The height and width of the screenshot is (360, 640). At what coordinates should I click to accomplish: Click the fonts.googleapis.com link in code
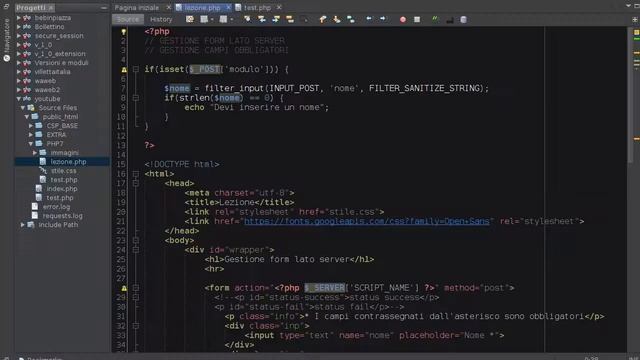tap(367, 221)
